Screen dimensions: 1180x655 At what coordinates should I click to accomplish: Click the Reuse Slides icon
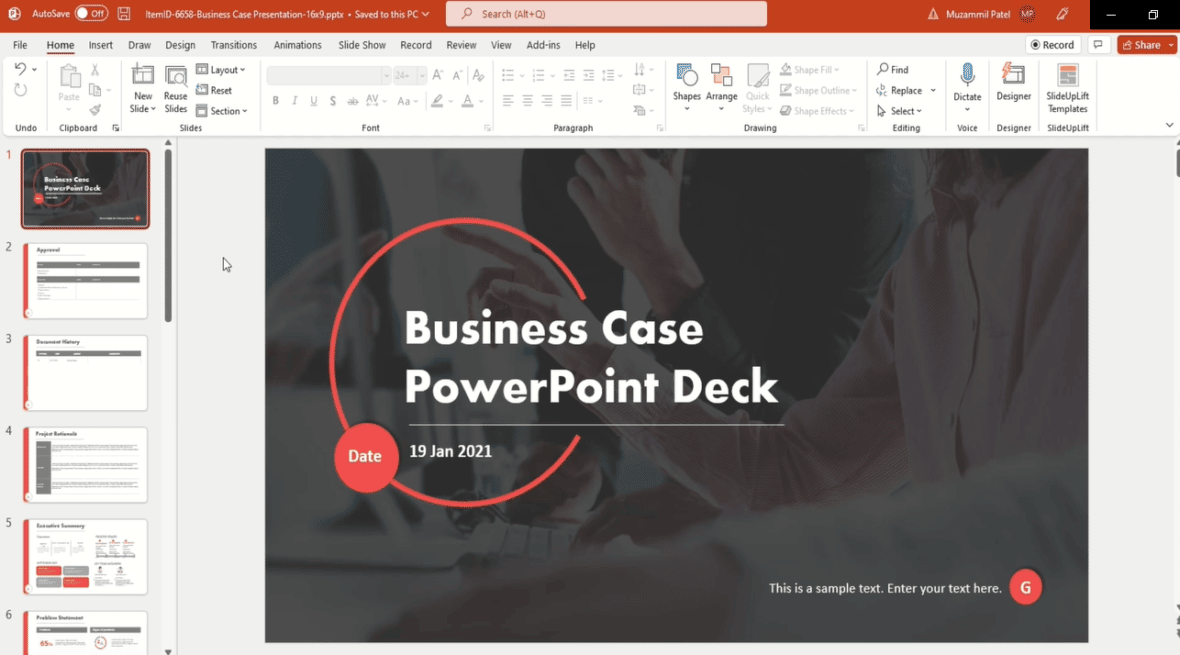click(x=176, y=76)
